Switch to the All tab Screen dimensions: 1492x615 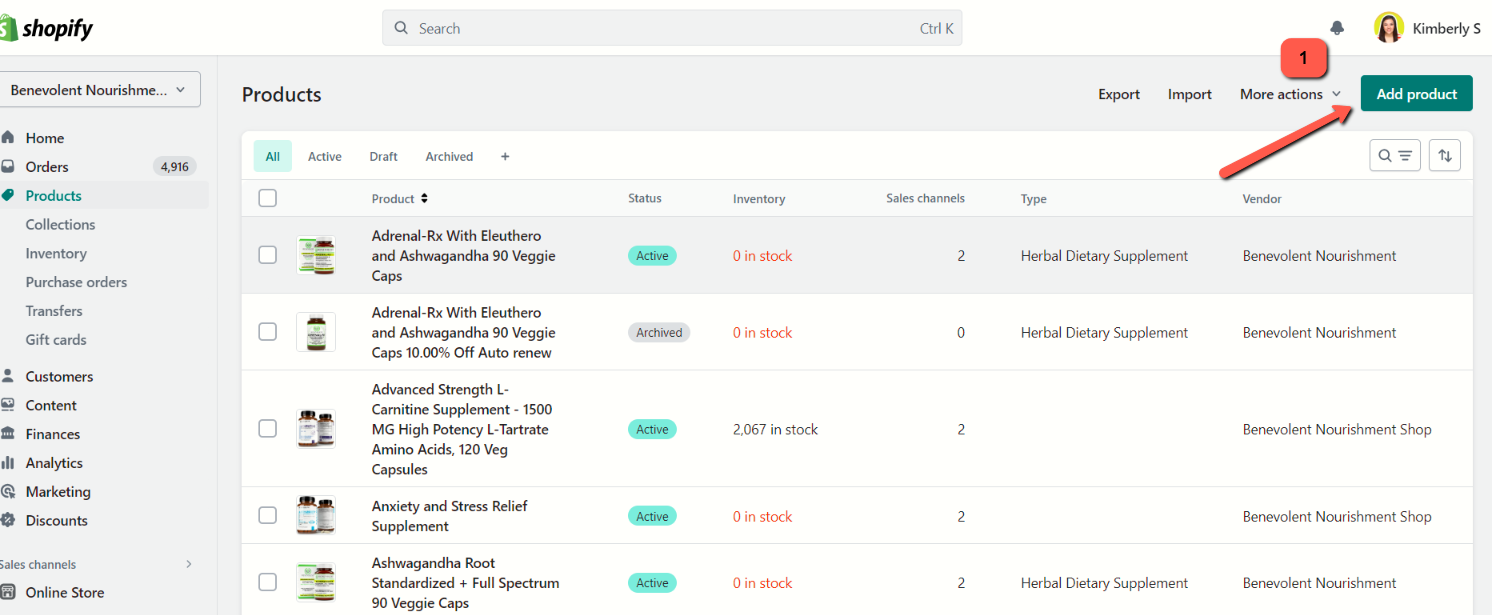[273, 156]
